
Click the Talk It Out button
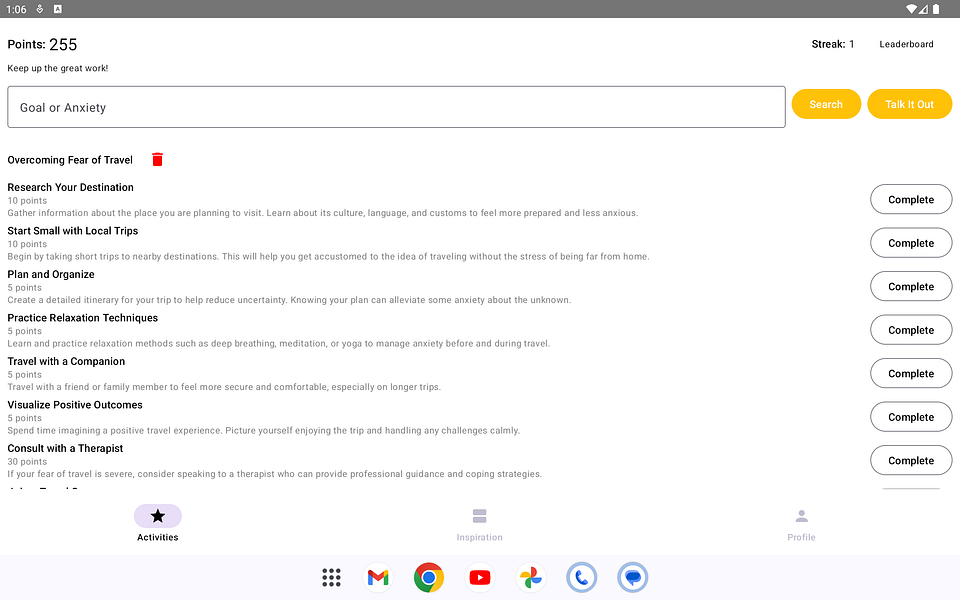tap(909, 104)
